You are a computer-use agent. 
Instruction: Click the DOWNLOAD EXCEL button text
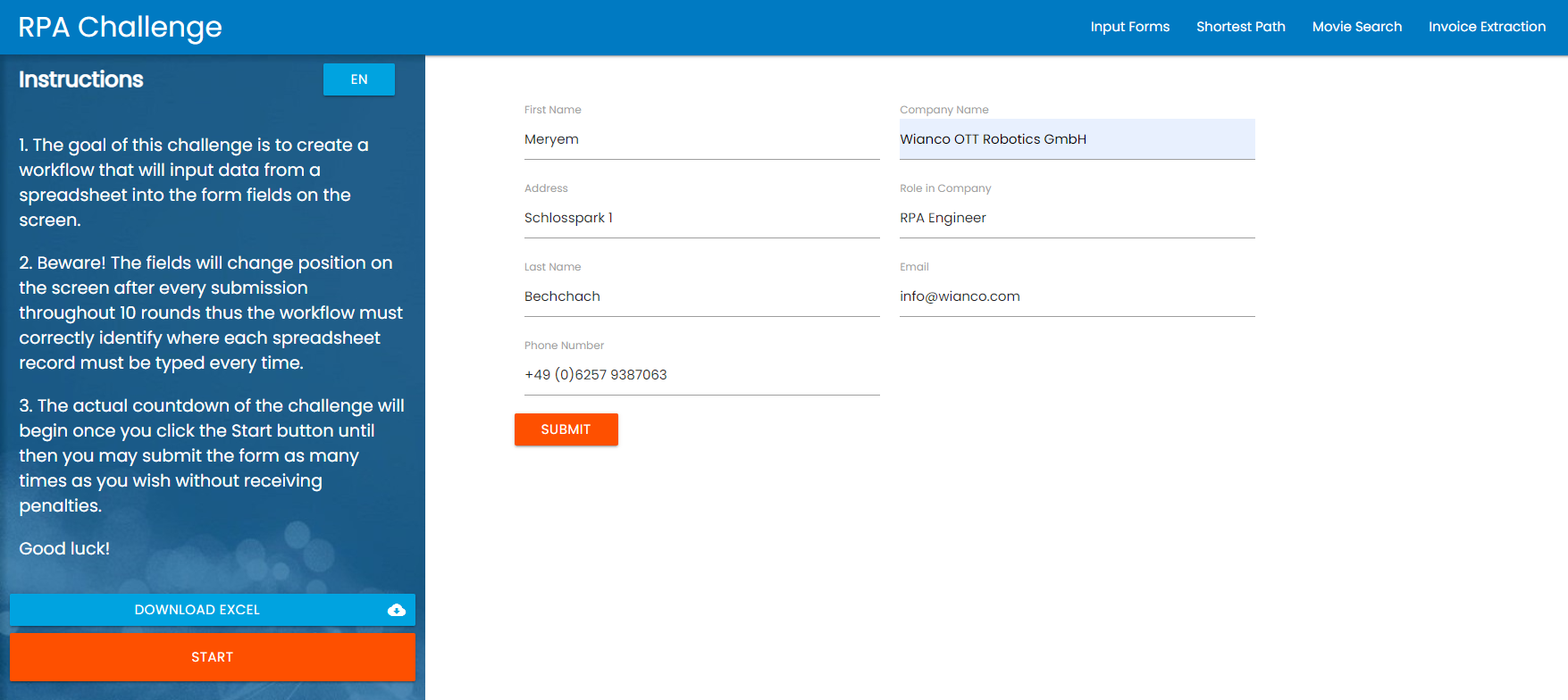click(x=197, y=610)
